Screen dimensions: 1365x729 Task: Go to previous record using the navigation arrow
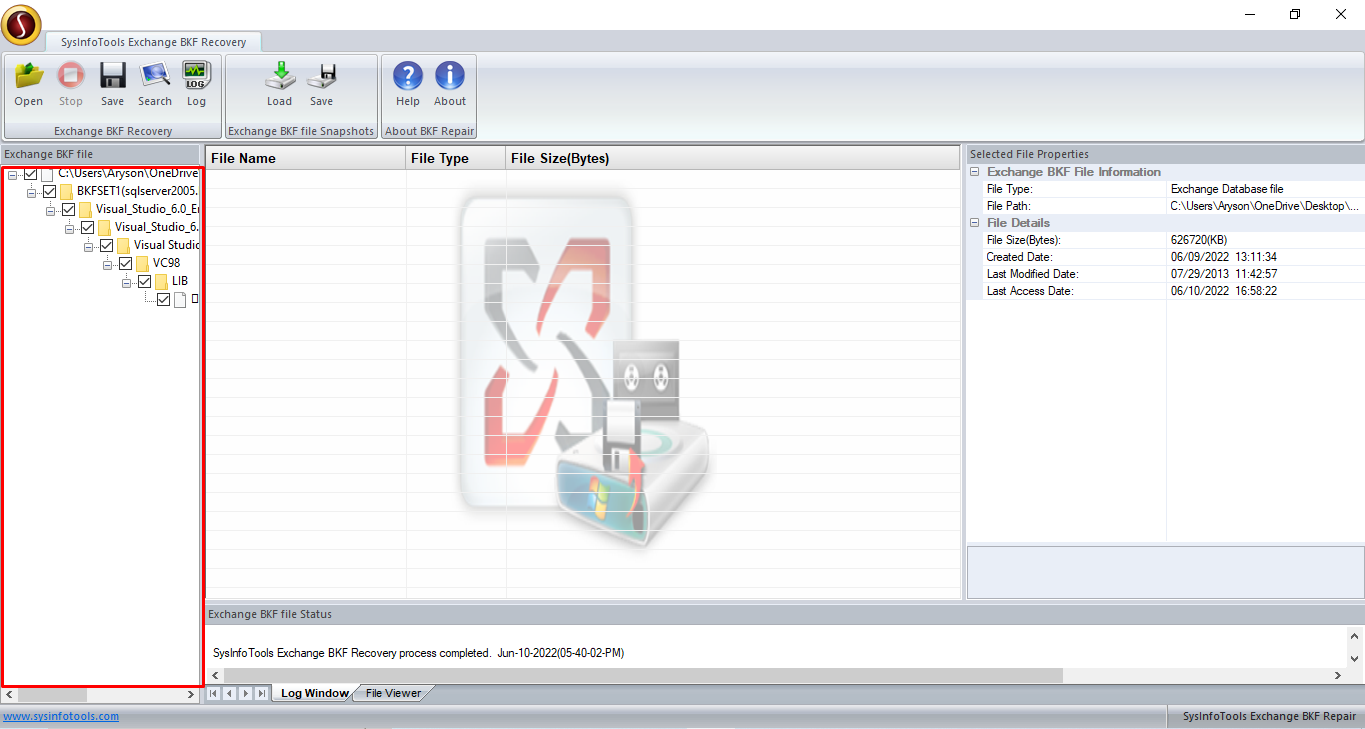(230, 693)
